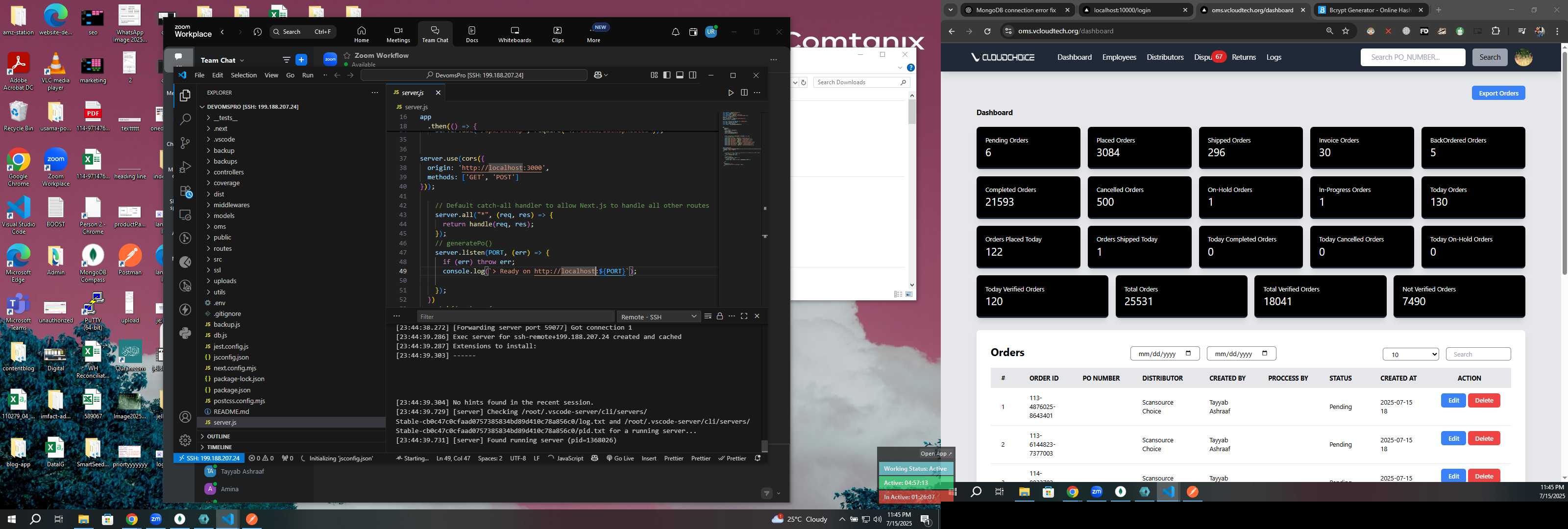Toggle output scroll lock in VS Code panel

point(719,316)
